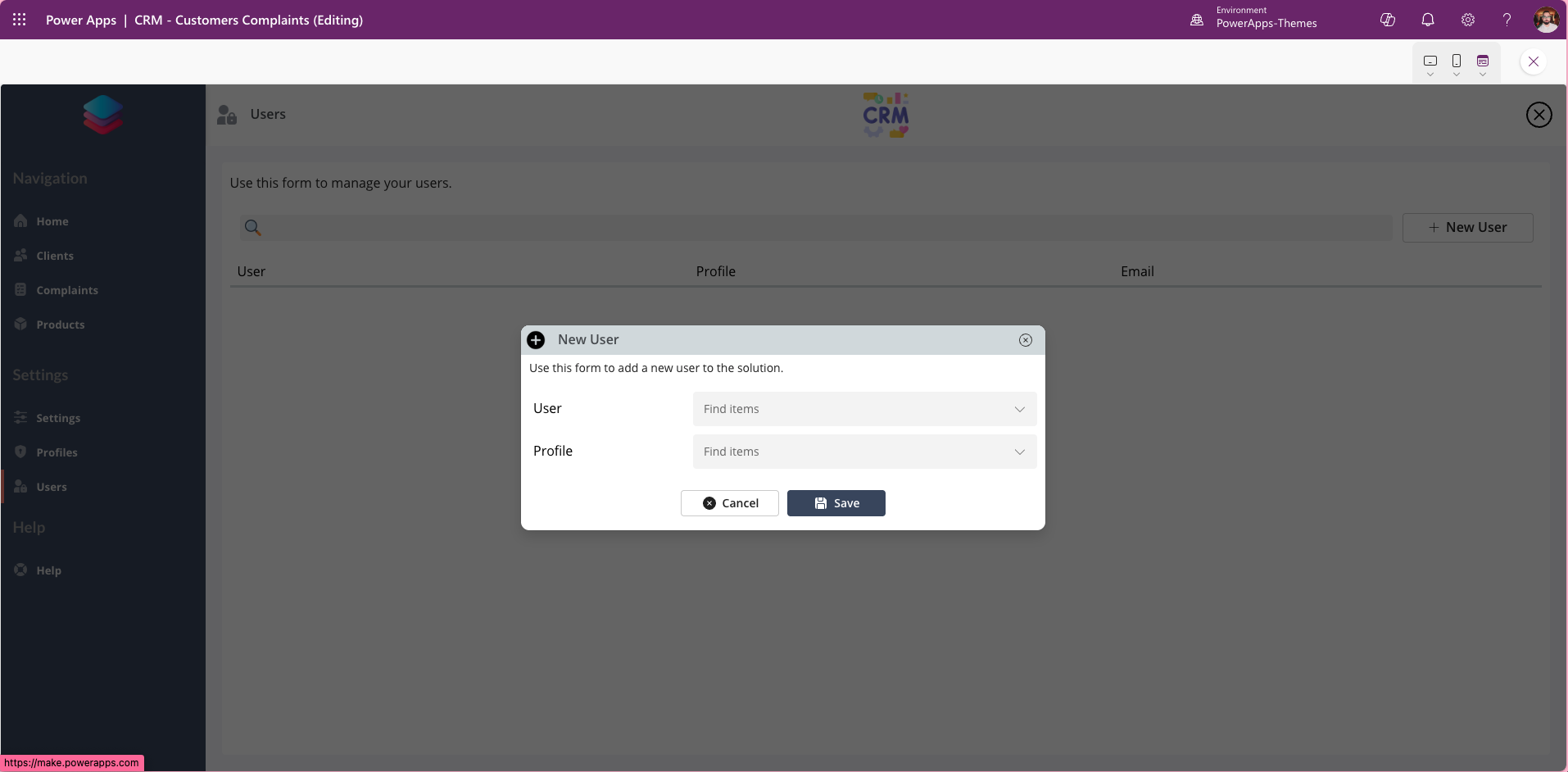Click the Copilot icon in header

[x=1388, y=20]
